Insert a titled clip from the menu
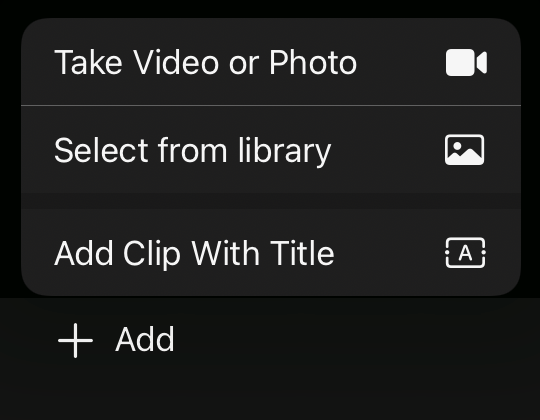 (x=271, y=252)
